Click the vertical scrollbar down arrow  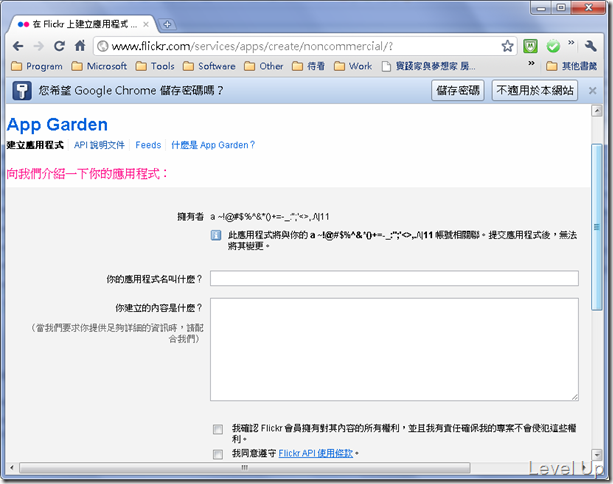(597, 455)
